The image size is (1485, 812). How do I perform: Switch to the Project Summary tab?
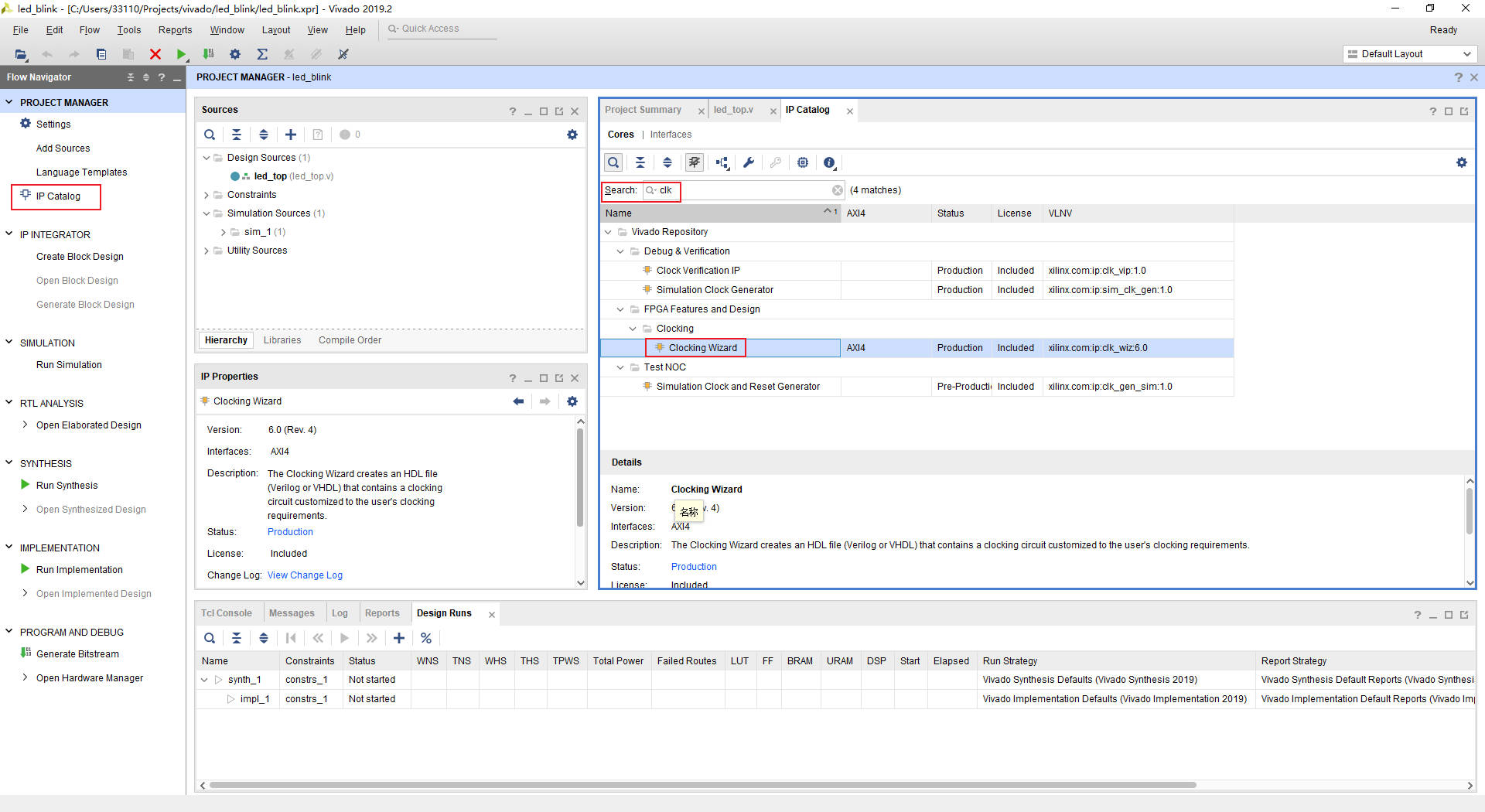tap(643, 110)
